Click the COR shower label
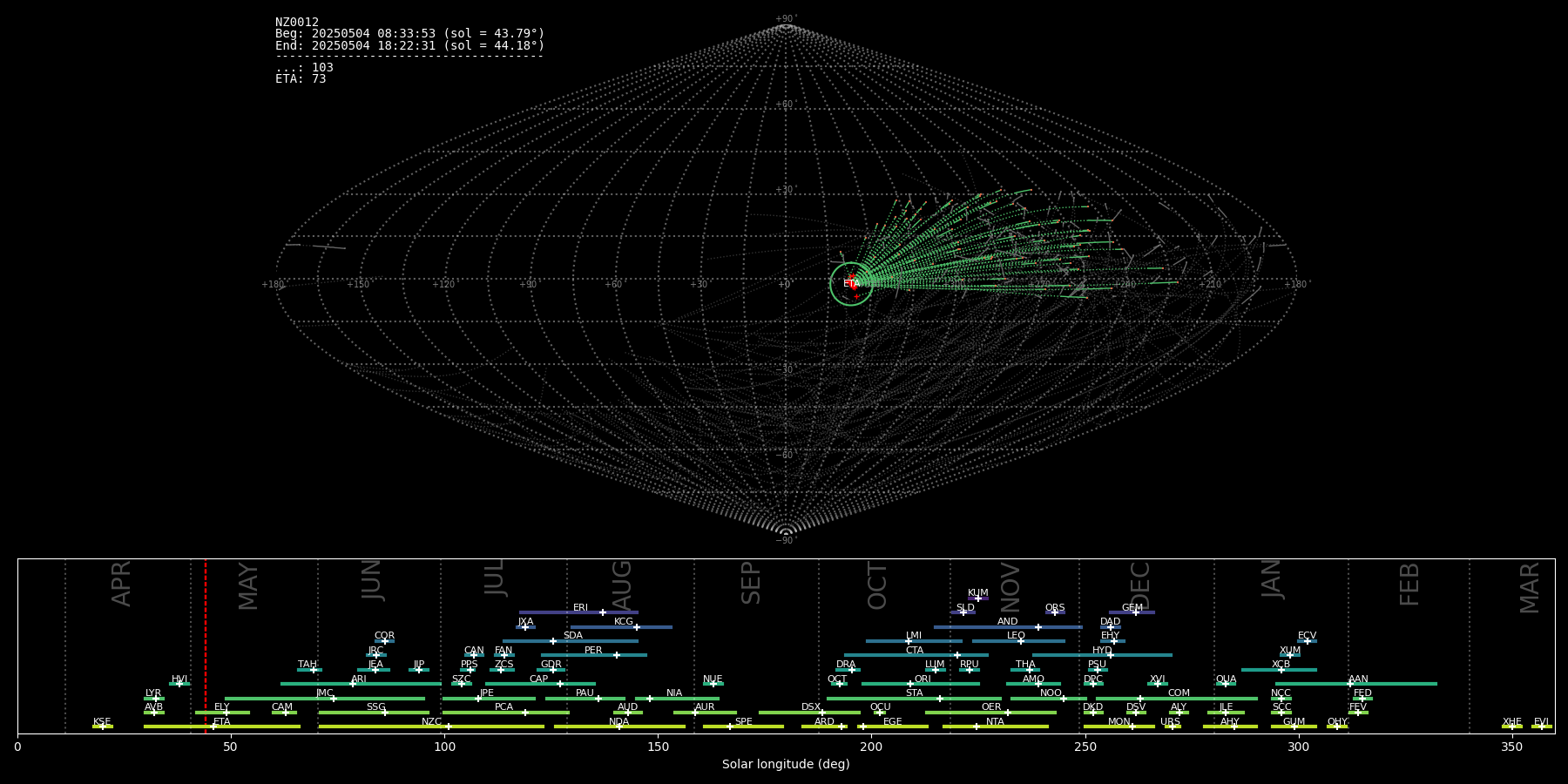Screen dimensions: 1568x784 (384, 636)
